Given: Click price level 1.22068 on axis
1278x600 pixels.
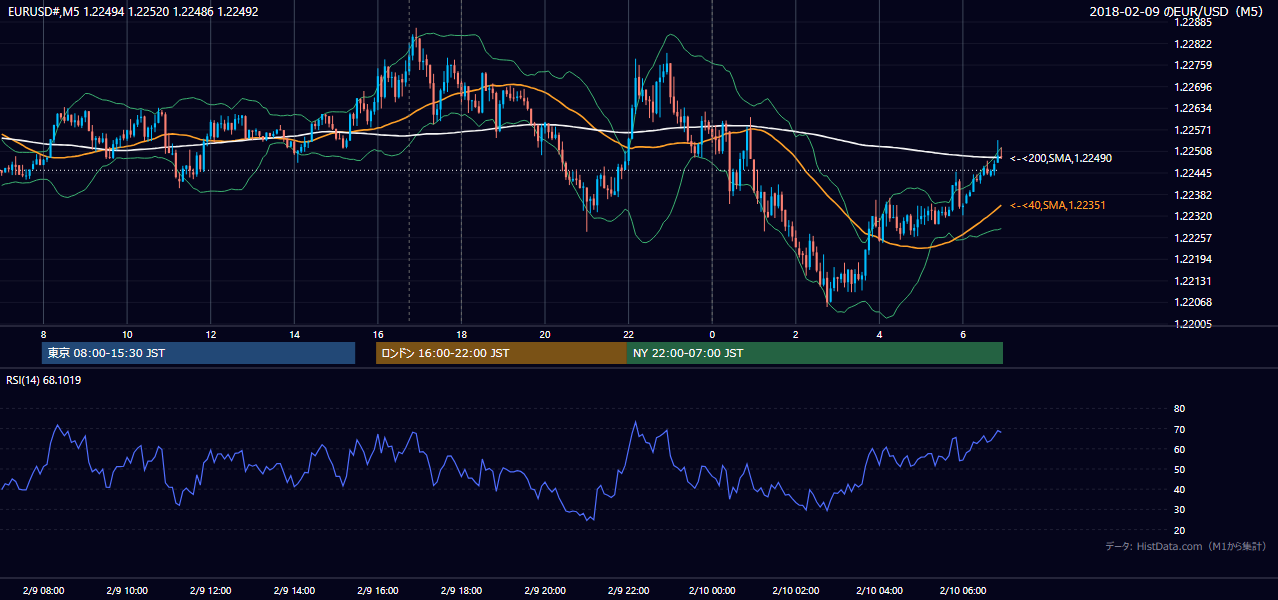Looking at the screenshot, I should [x=1193, y=302].
